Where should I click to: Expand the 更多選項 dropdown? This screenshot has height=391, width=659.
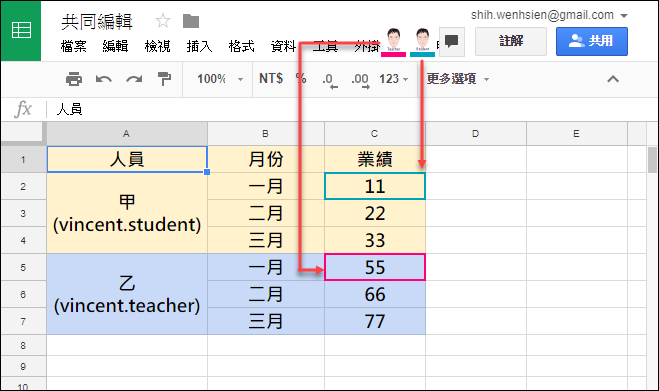[458, 79]
